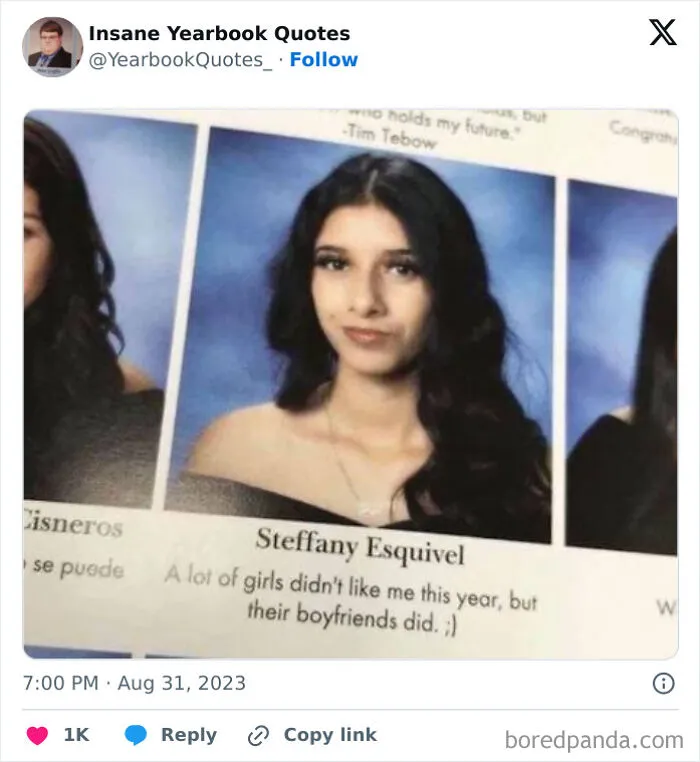This screenshot has width=700, height=762.
Task: Click the yearbook quote about boyfriends
Action: point(351,601)
